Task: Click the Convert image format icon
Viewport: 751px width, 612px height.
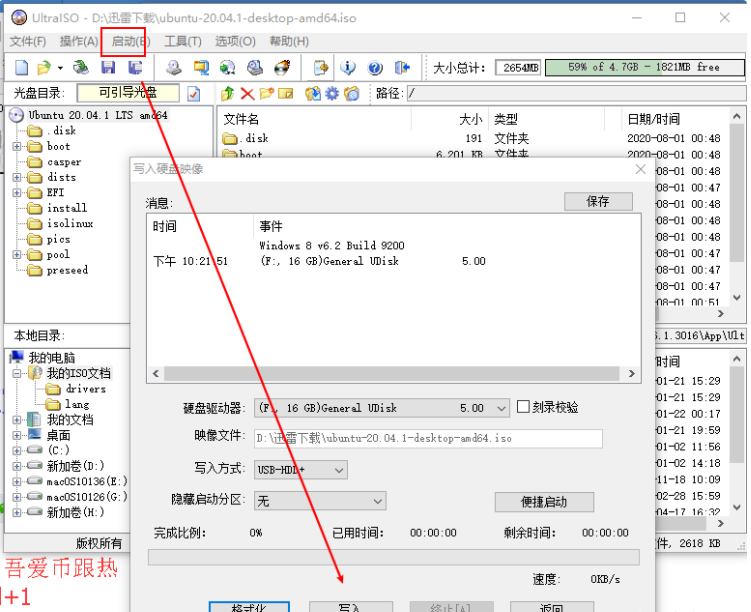Action: click(x=201, y=68)
